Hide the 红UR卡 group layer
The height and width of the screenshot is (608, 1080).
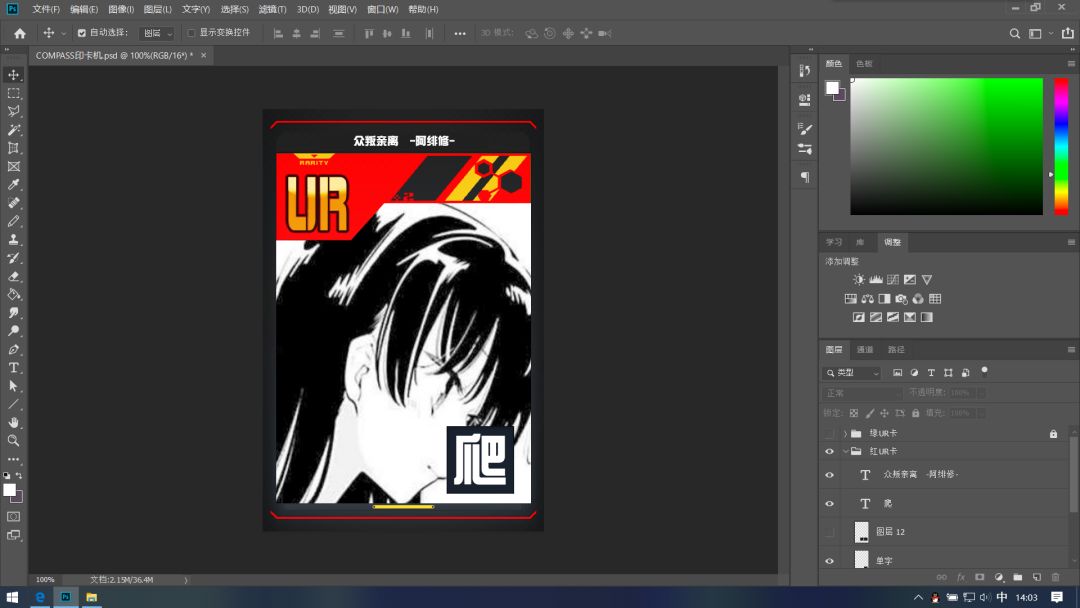click(x=829, y=452)
